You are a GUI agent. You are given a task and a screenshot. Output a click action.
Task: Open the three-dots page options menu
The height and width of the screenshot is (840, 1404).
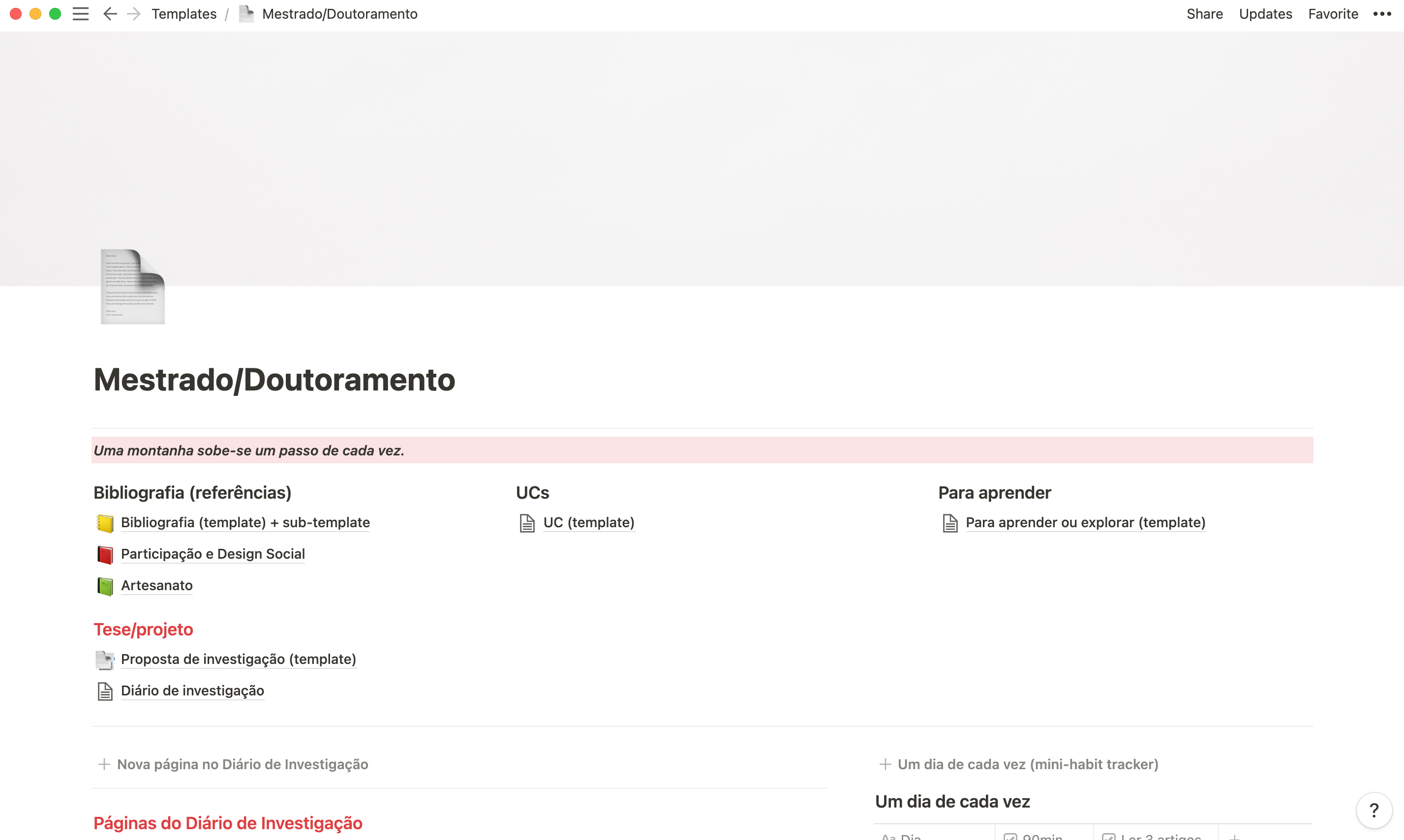[x=1381, y=14]
